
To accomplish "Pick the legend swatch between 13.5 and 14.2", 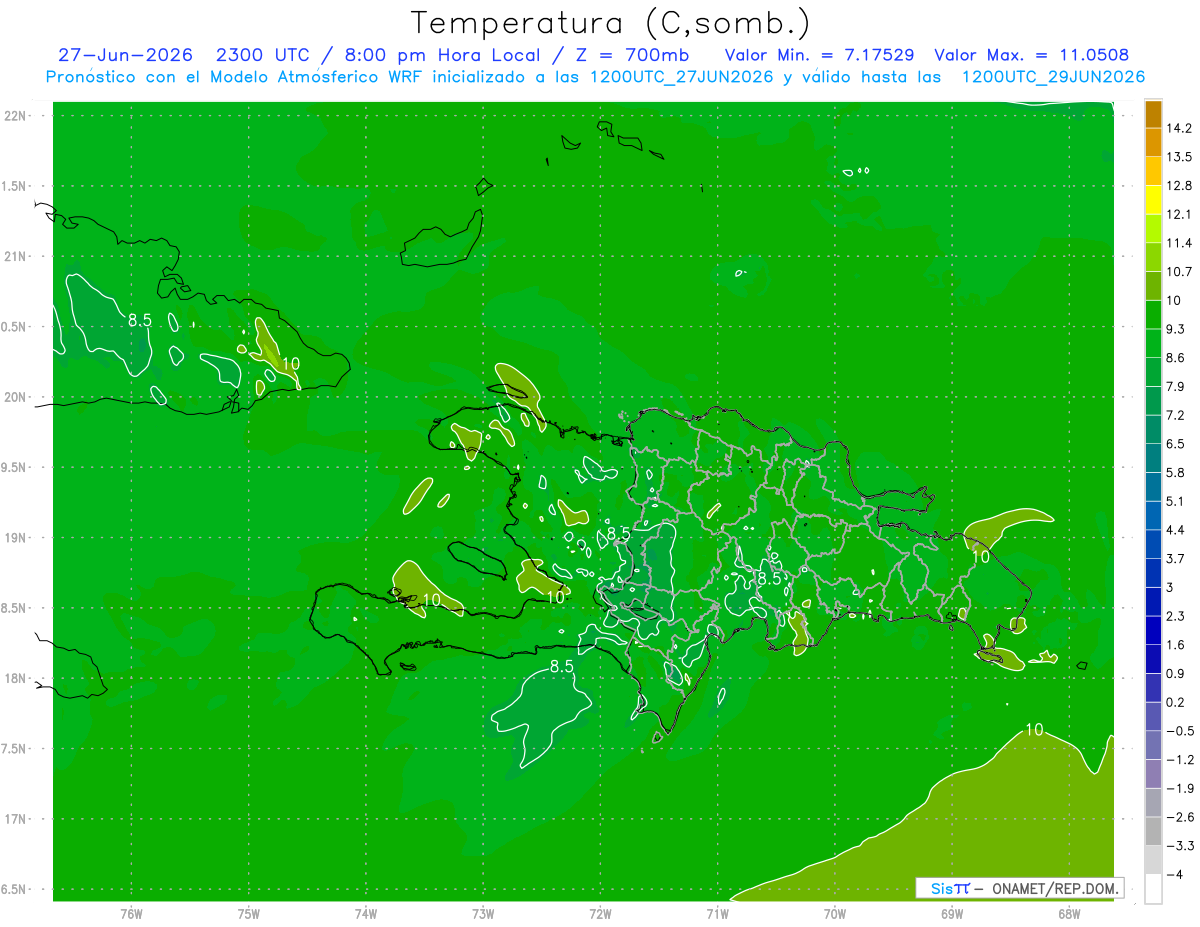I will click(1153, 142).
